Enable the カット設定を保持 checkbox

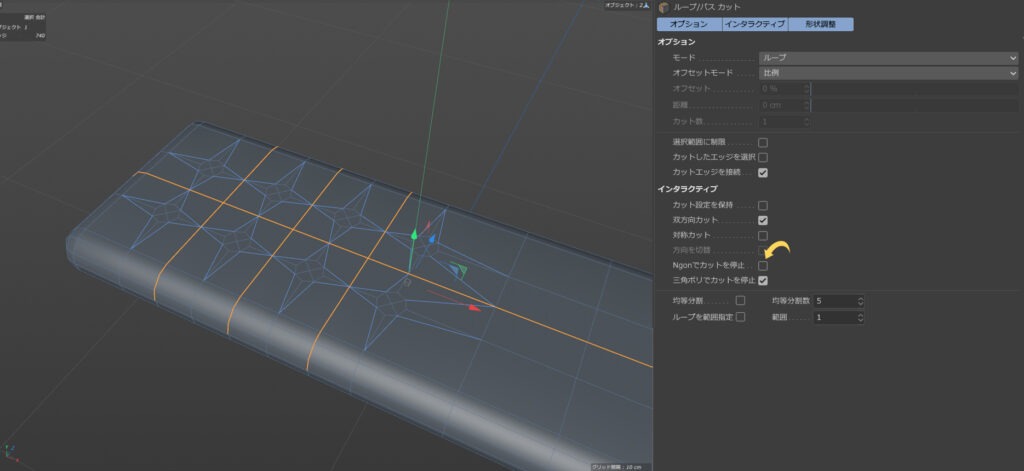763,206
